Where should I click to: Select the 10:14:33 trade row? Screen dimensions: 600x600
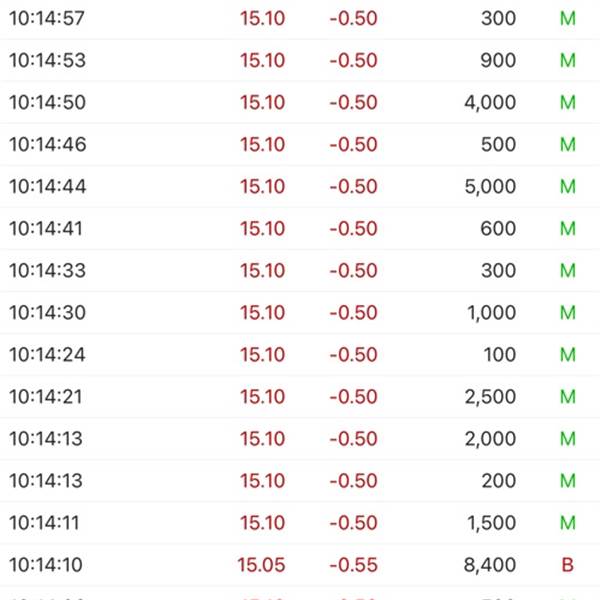(x=300, y=271)
